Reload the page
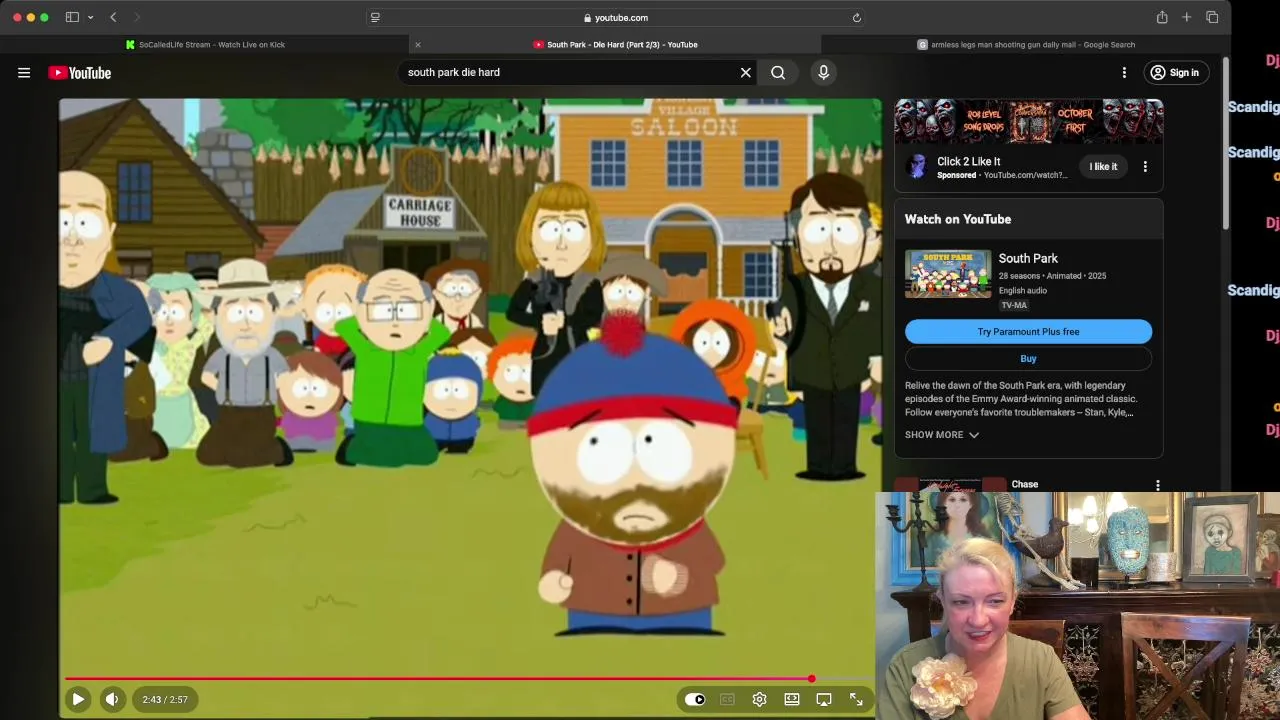The width and height of the screenshot is (1280, 720). (856, 17)
